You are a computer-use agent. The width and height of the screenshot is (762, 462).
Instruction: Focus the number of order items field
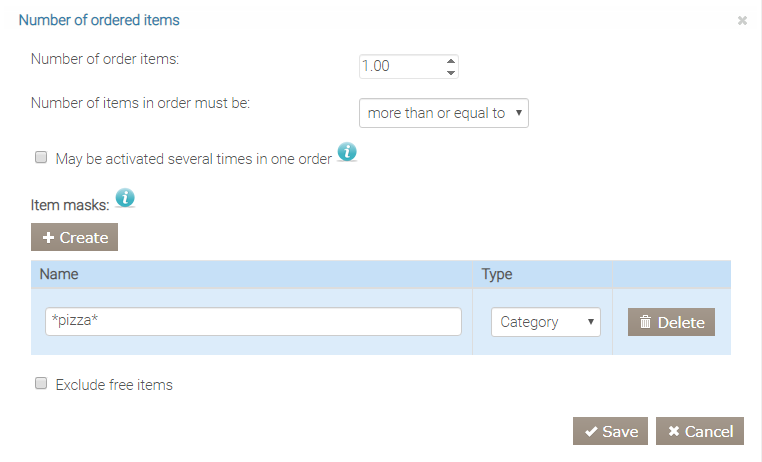click(400, 66)
